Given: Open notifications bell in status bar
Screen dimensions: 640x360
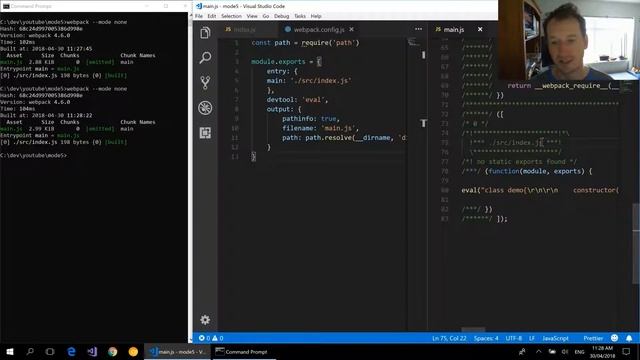Looking at the screenshot, I should click(629, 338).
